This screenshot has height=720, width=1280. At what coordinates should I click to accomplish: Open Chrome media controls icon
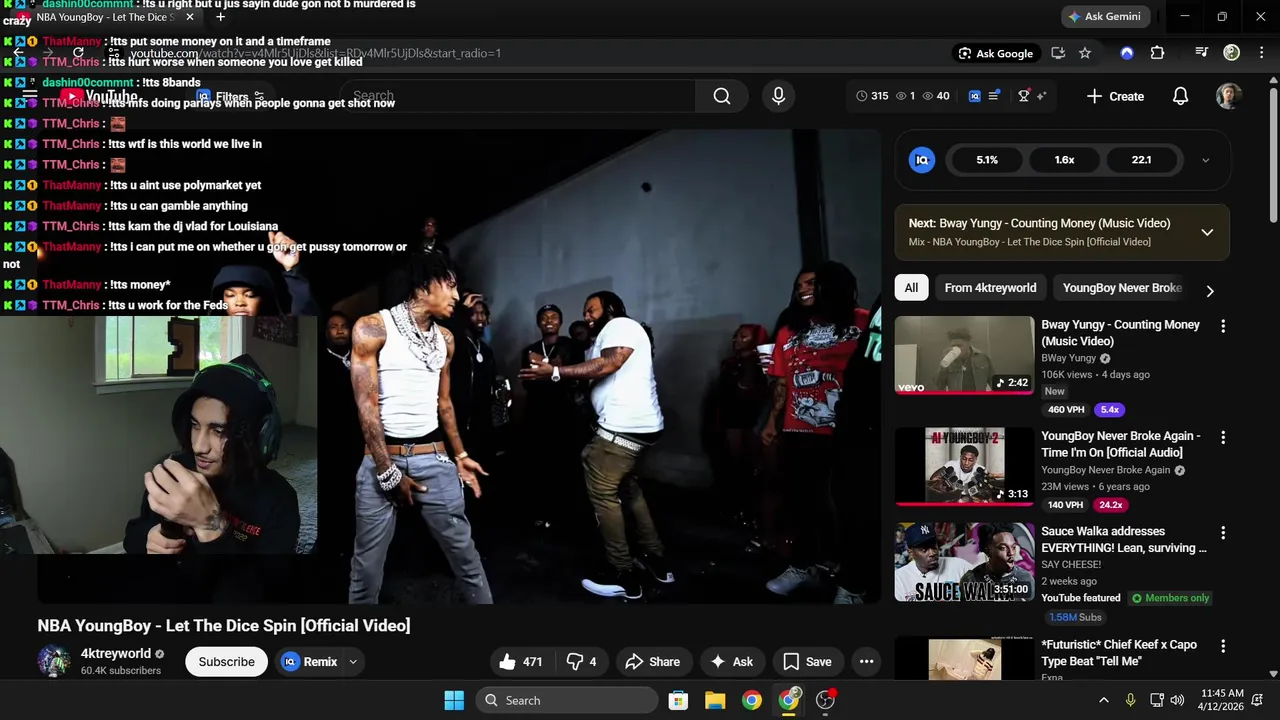1201,53
